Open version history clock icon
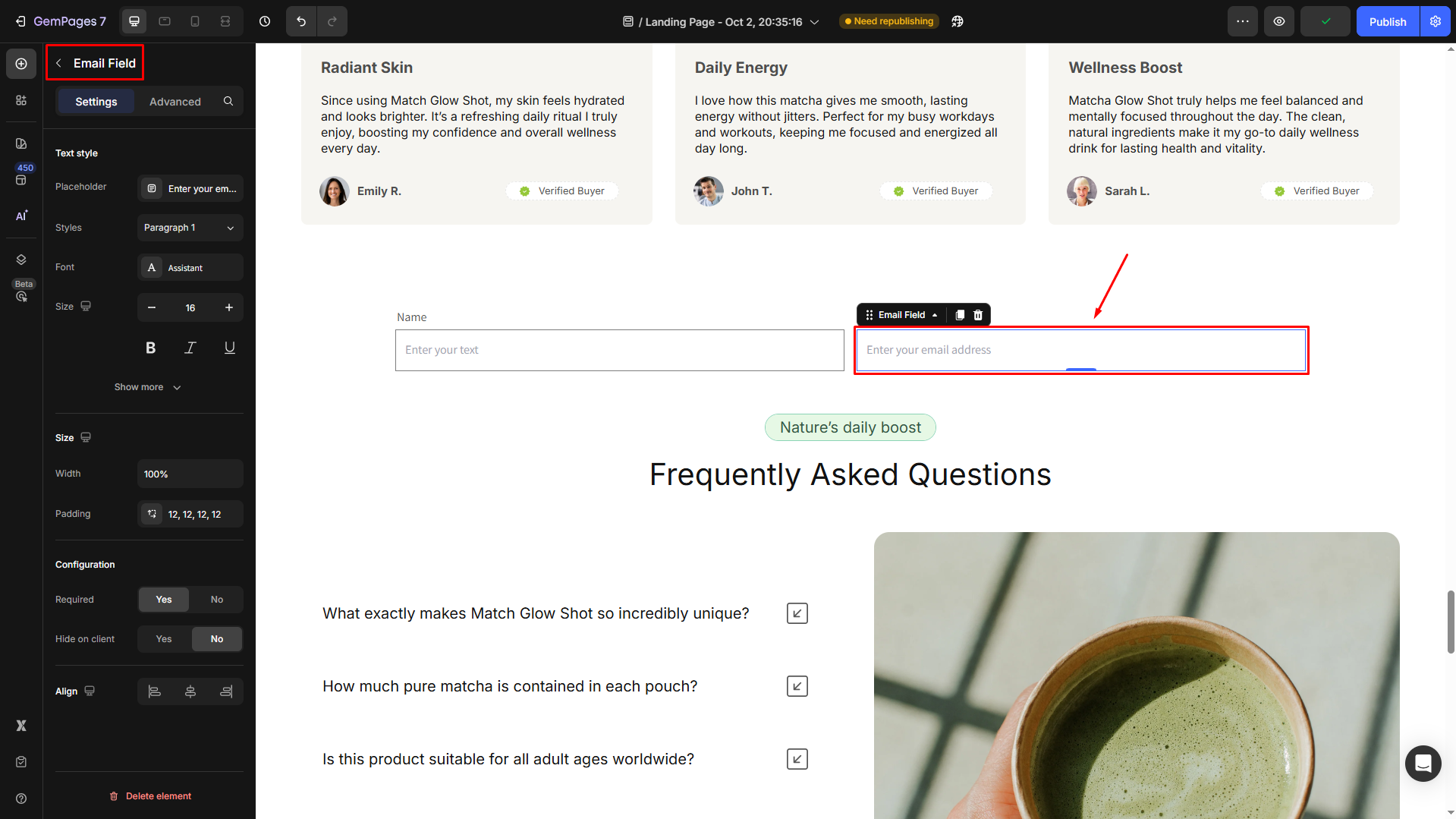The width and height of the screenshot is (1456, 819). (265, 21)
